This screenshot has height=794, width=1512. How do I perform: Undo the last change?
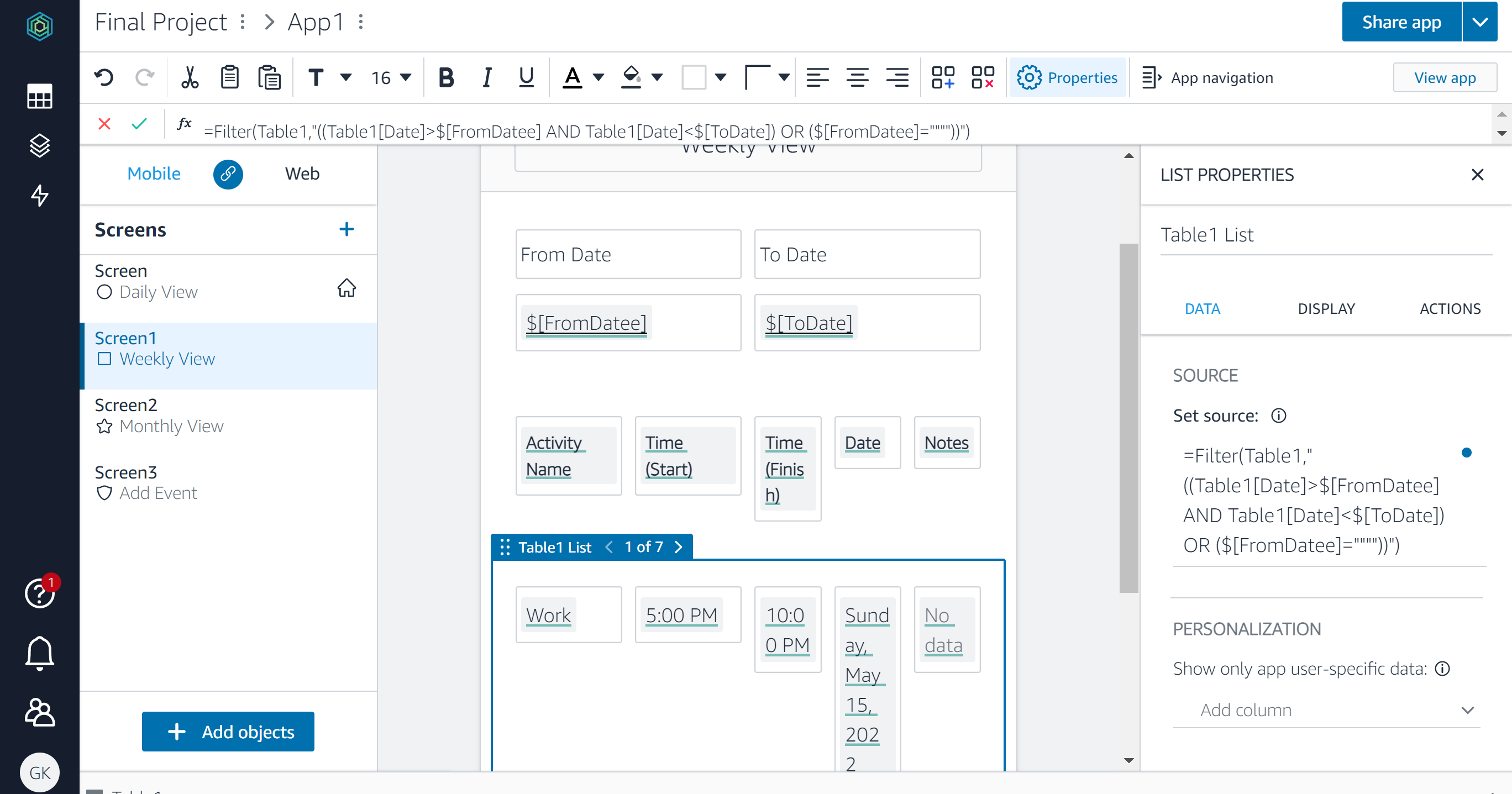(x=104, y=77)
